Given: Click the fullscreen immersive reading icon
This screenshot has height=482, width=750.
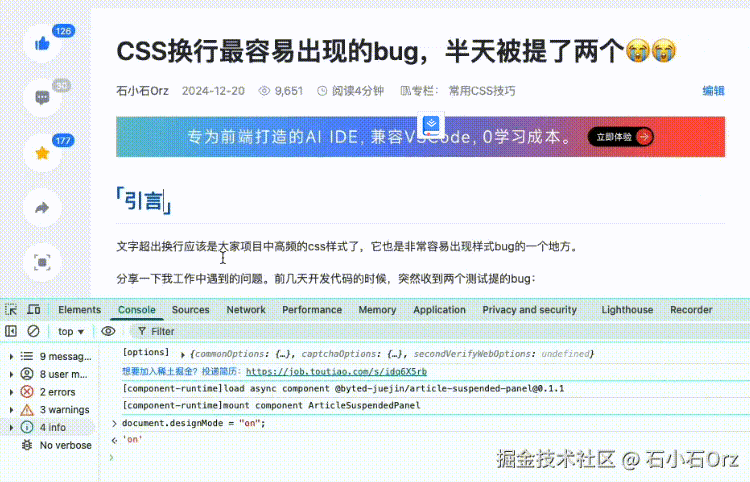Looking at the screenshot, I should (x=42, y=263).
